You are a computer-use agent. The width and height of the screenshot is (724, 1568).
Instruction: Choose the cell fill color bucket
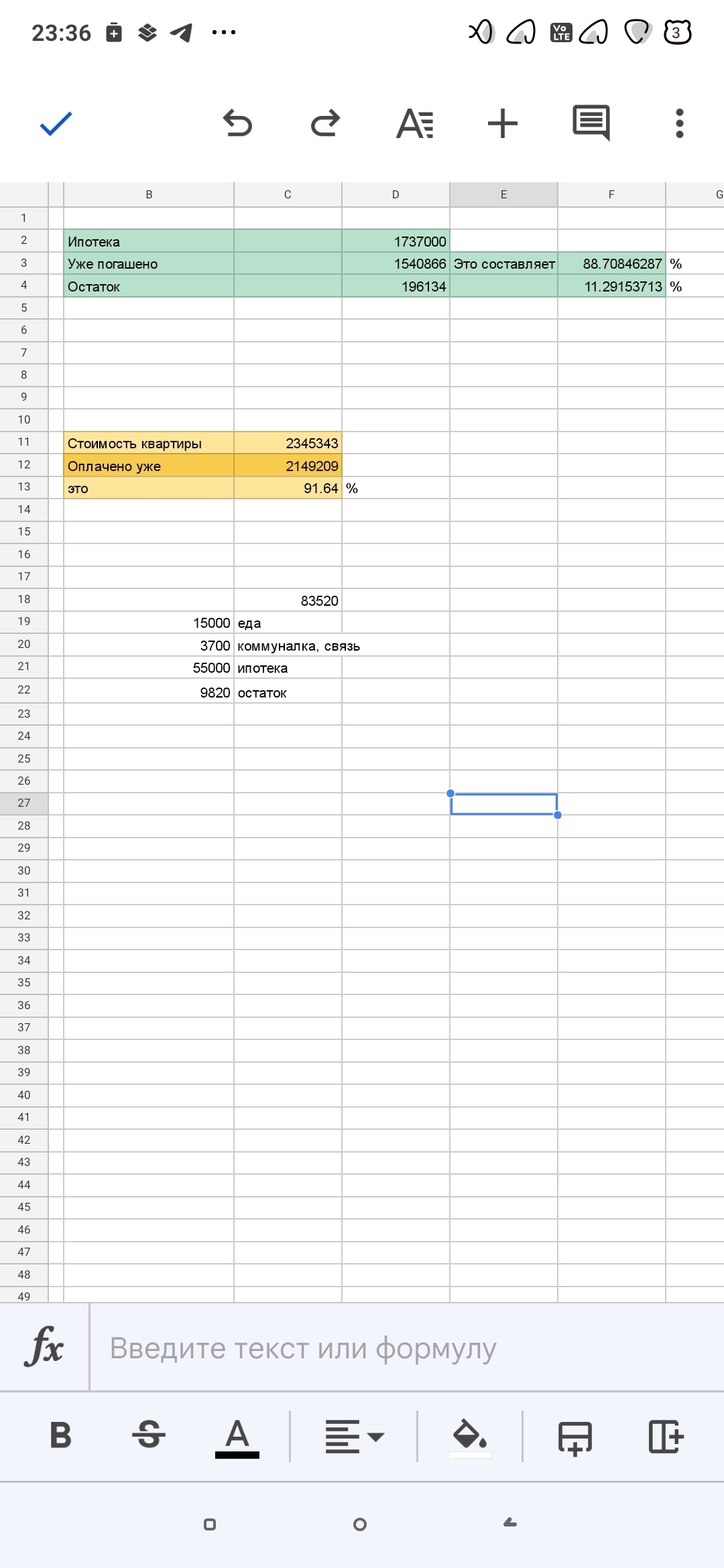click(469, 1437)
